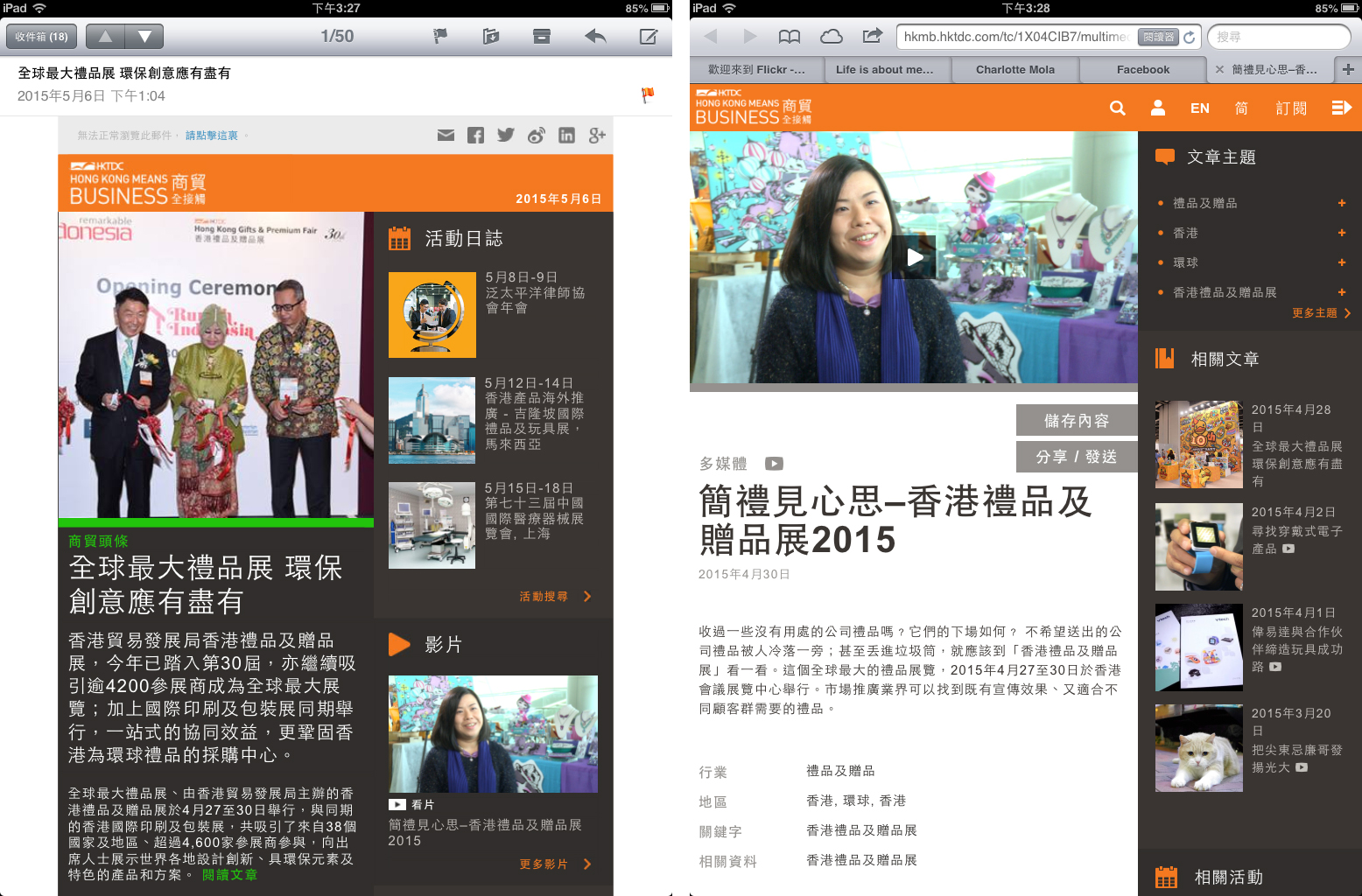Click 分享 / 發送 button
This screenshot has width=1362, height=896.
point(1077,457)
